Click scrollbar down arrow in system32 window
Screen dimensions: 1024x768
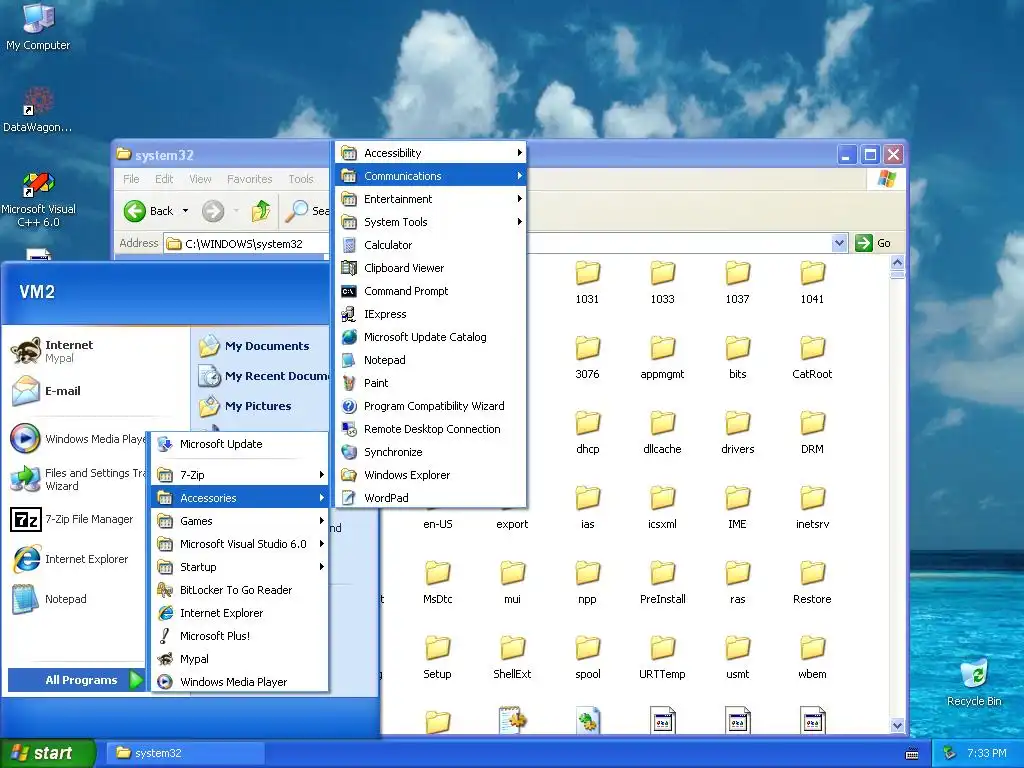[x=897, y=725]
